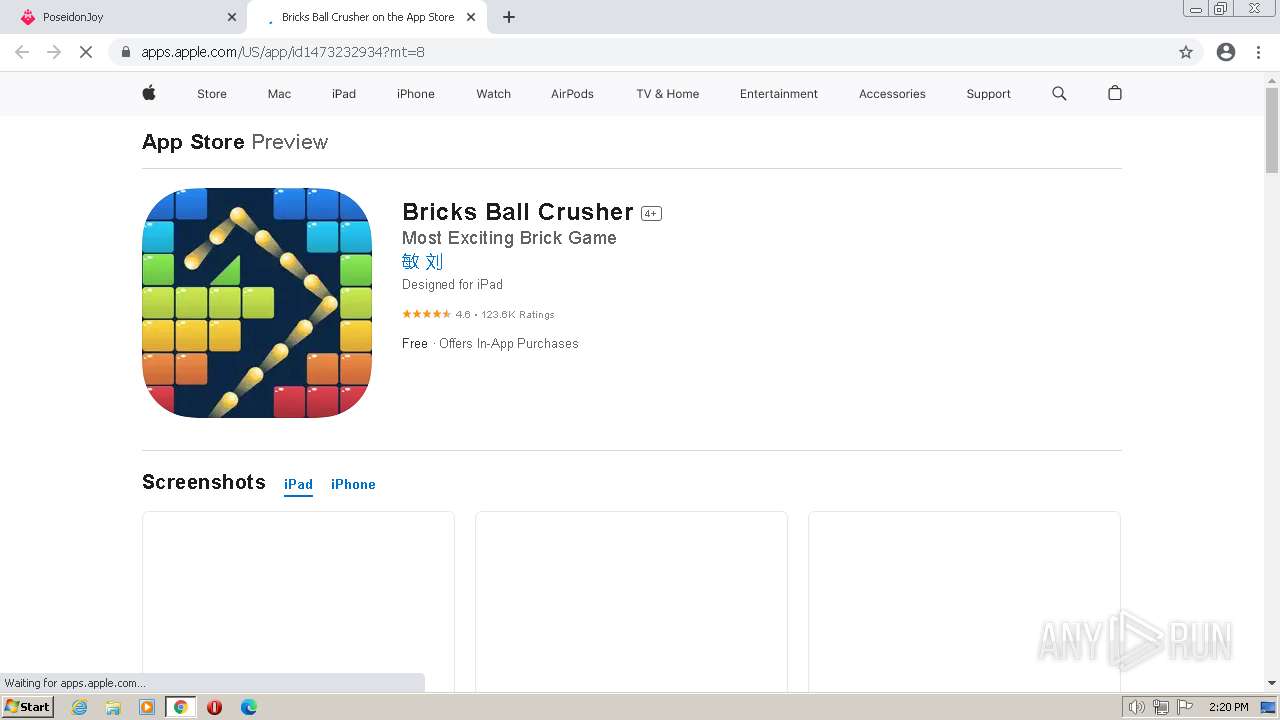Select the Bricks Ball Crusher App Store tab
Image resolution: width=1280 pixels, height=720 pixels.
(x=366, y=17)
